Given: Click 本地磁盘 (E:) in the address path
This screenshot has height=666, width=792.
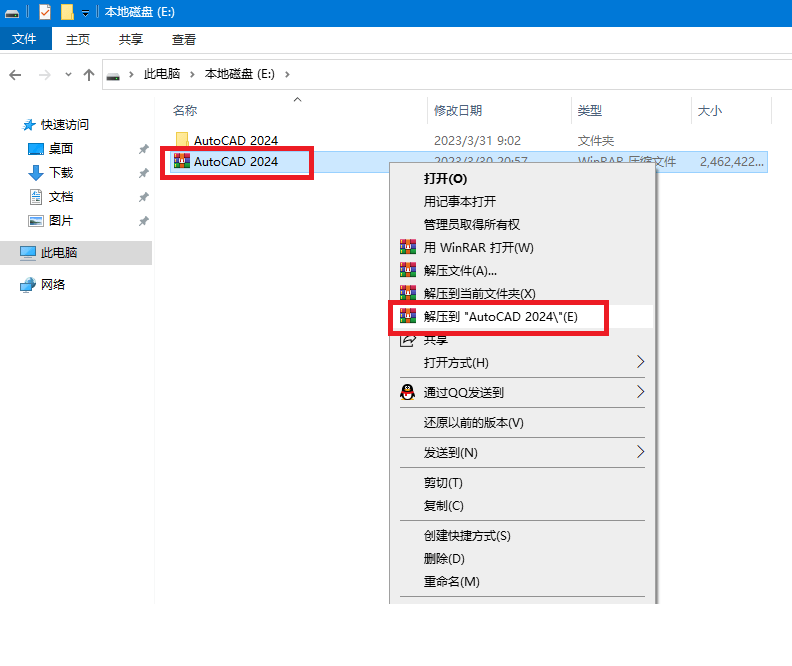Looking at the screenshot, I should [x=239, y=74].
